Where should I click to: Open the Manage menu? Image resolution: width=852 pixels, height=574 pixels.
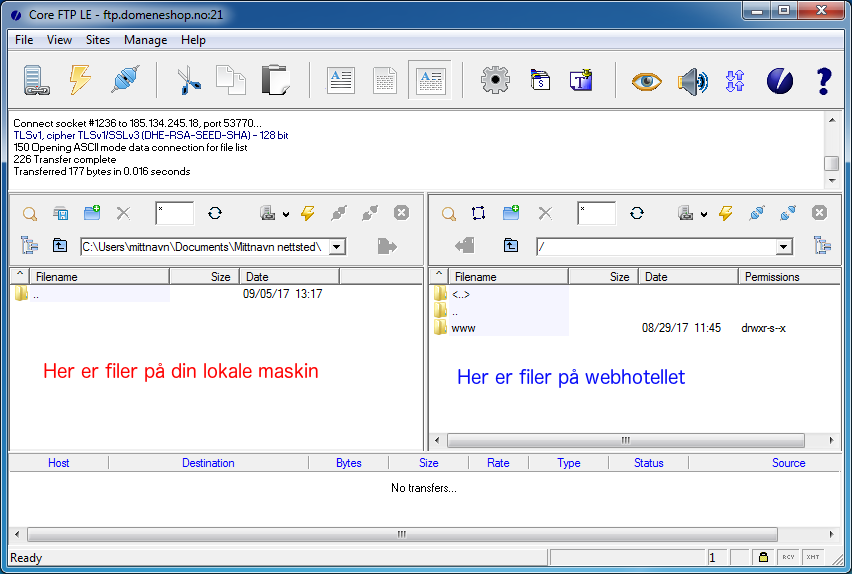coord(146,40)
